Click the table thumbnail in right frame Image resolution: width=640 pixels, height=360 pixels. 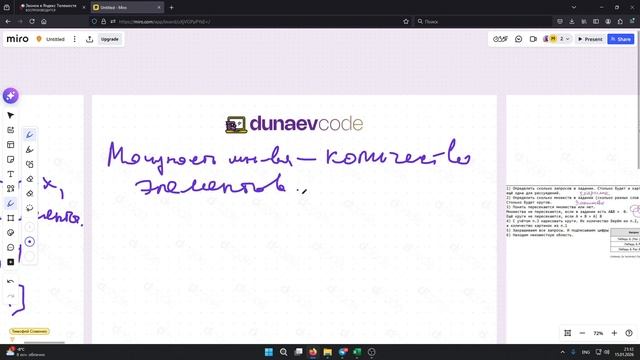pos(625,241)
